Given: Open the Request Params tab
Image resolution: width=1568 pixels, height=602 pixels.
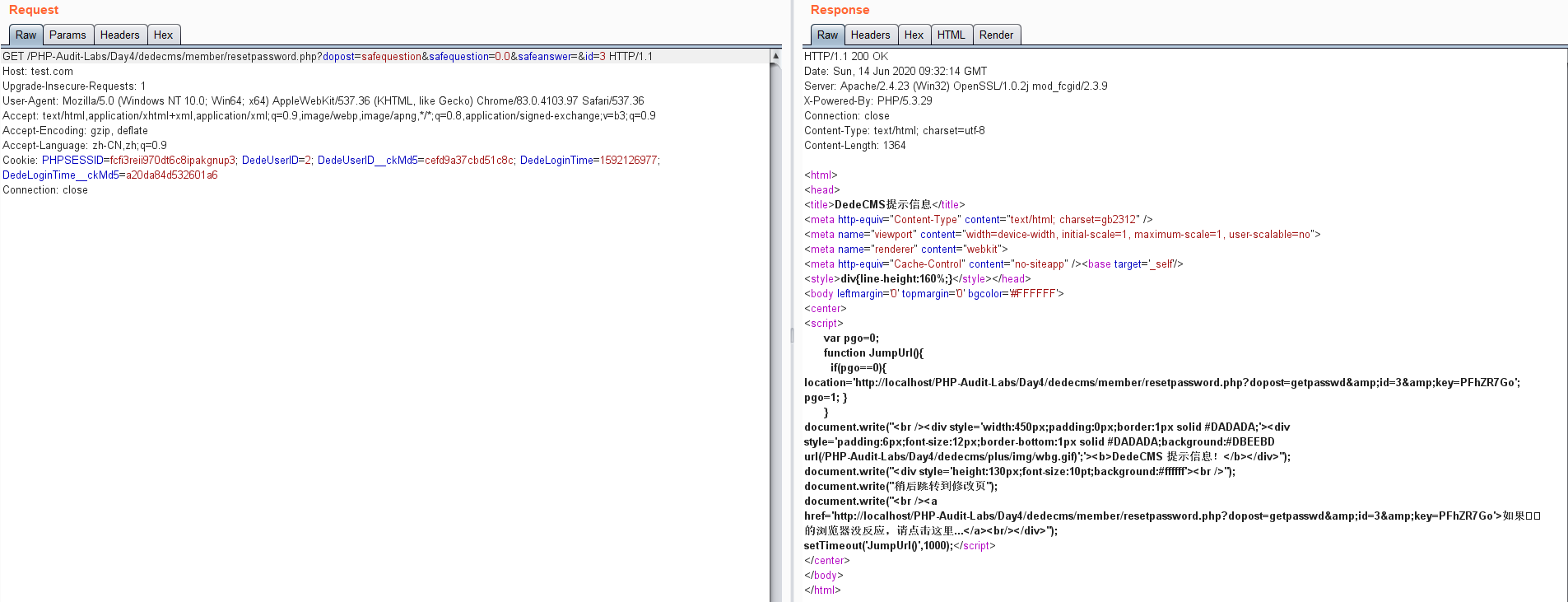Looking at the screenshot, I should click(67, 35).
